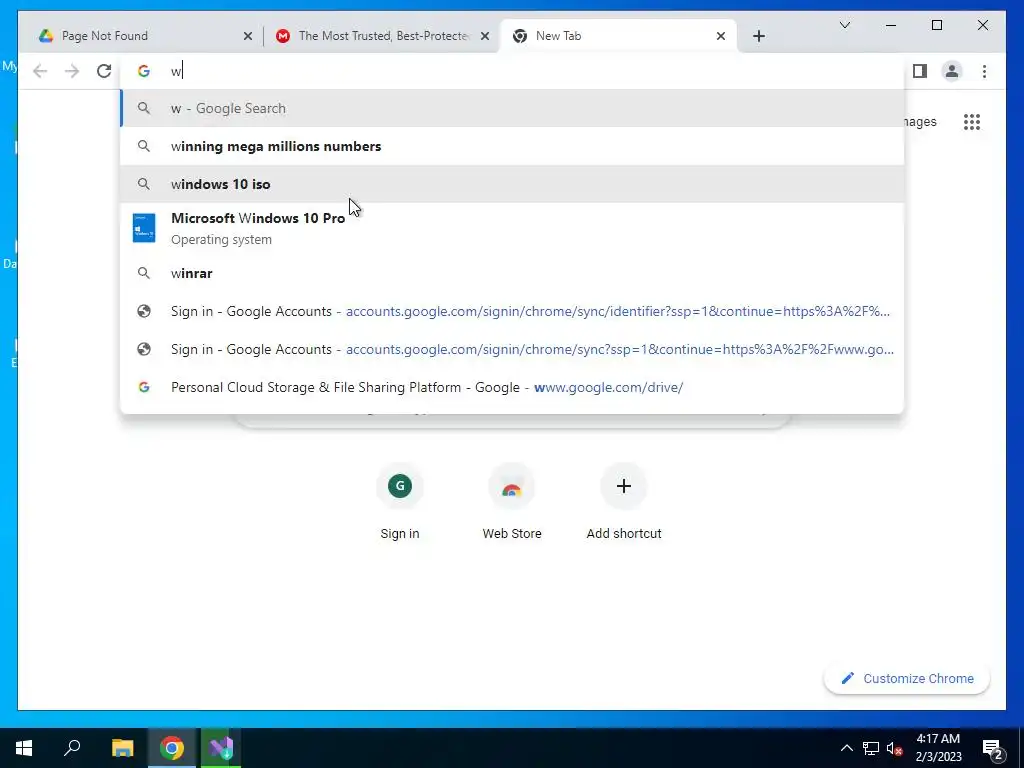Open a new tab with plus button
Viewport: 1024px width, 768px height.
pos(758,36)
